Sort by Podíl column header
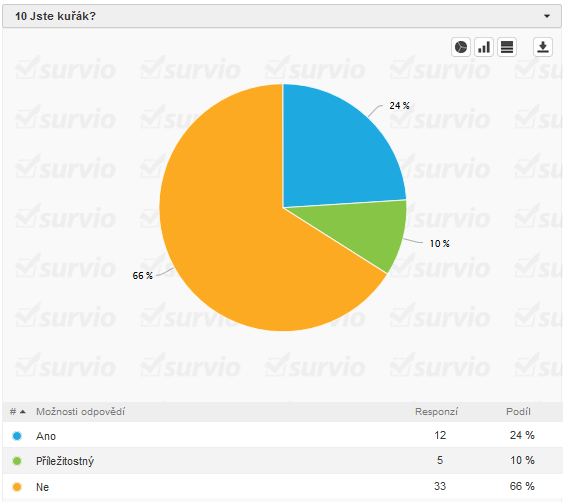 (518, 412)
